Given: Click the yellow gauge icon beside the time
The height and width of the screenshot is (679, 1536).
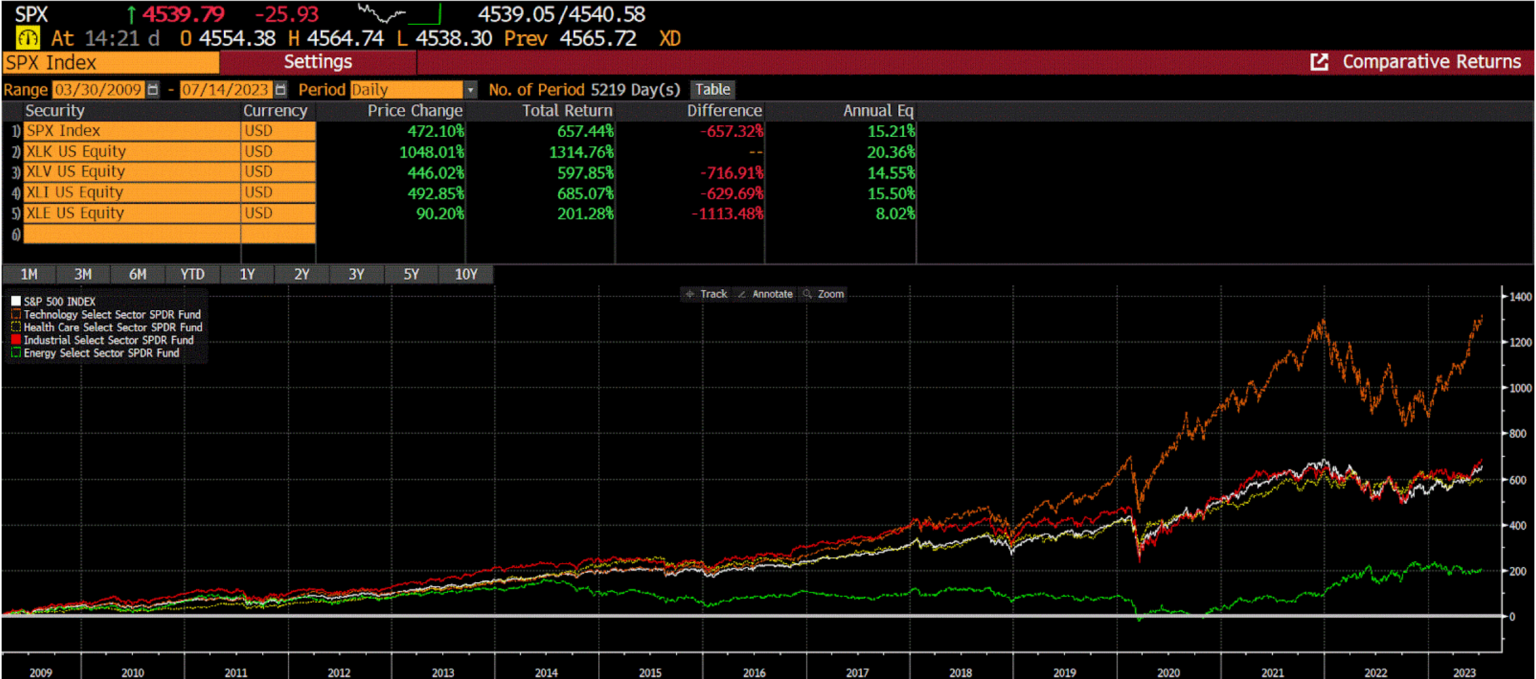Looking at the screenshot, I should (x=29, y=39).
